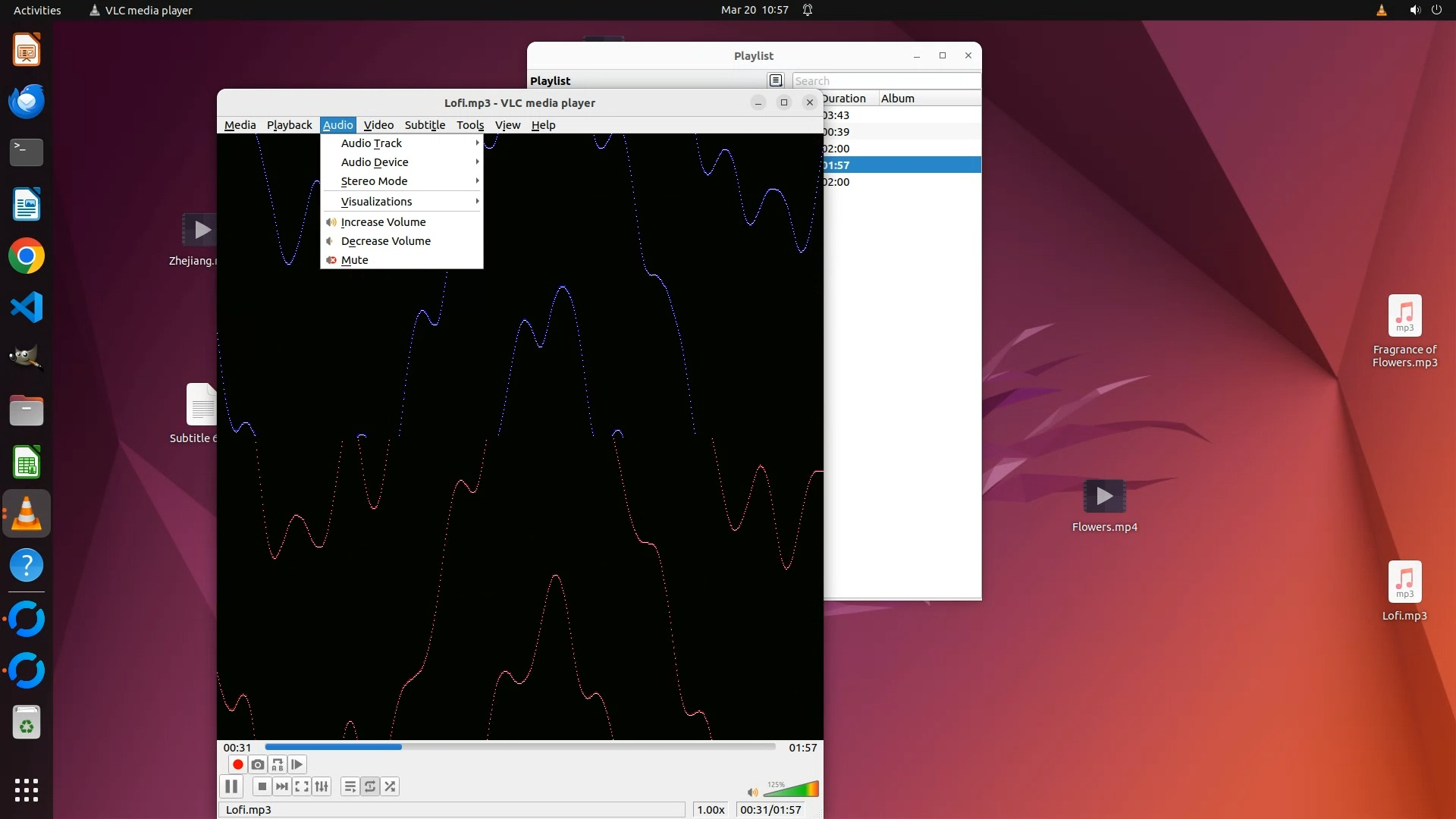This screenshot has height=819, width=1456.
Task: Click the red Record button
Action: (x=237, y=764)
